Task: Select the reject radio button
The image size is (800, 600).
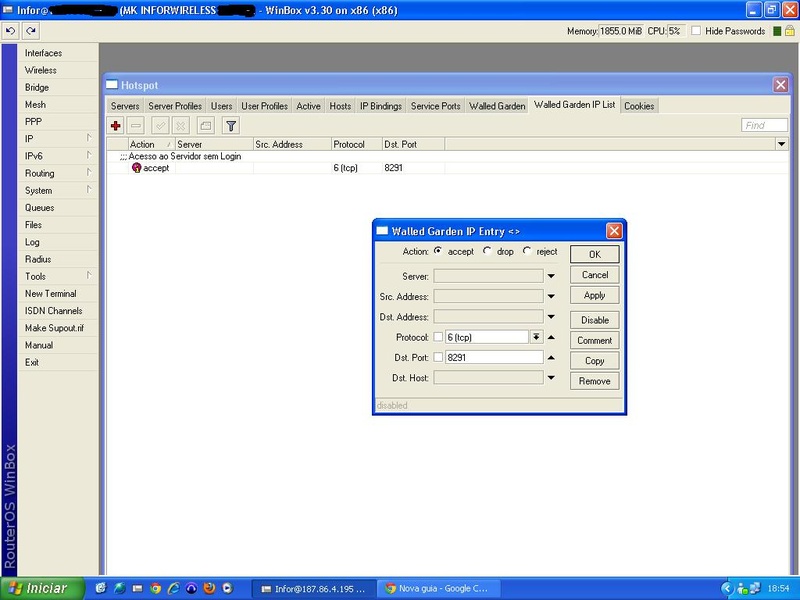Action: click(527, 251)
